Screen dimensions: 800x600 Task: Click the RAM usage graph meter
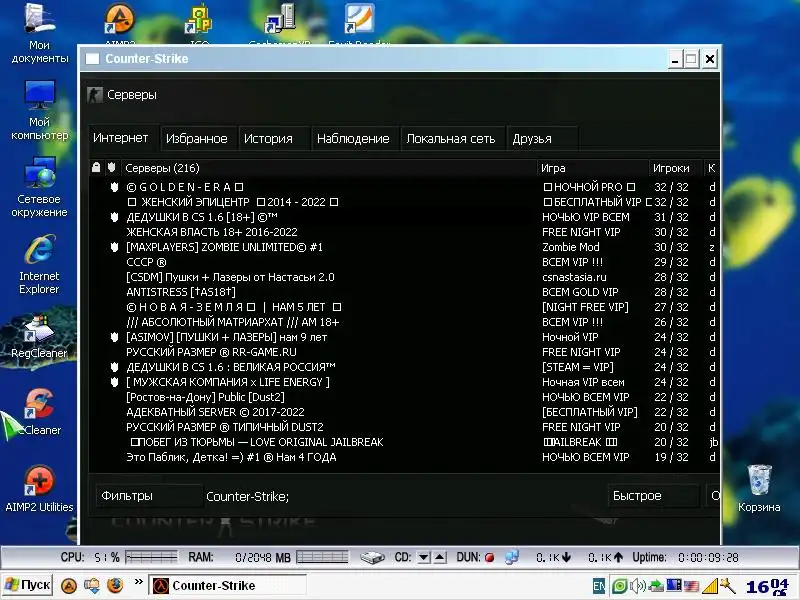tap(322, 557)
